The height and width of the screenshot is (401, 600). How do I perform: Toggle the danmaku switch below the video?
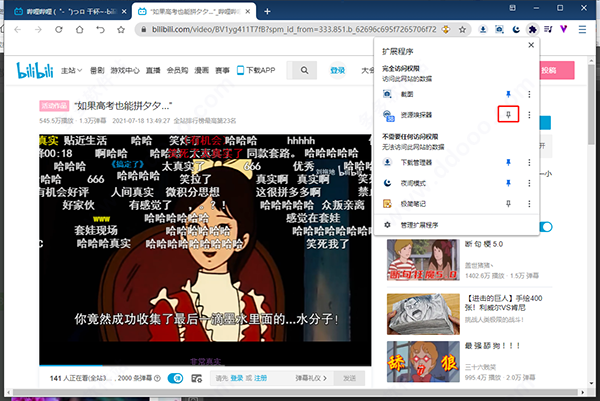coord(175,378)
